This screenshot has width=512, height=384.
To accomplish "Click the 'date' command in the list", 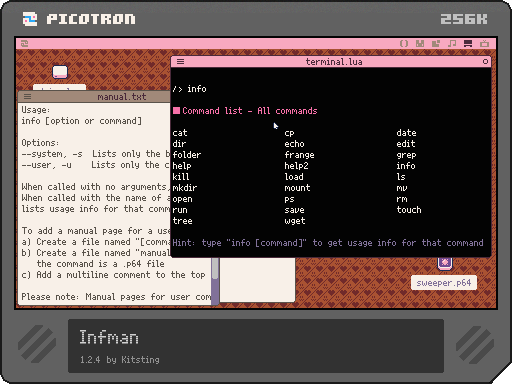I will [406, 133].
